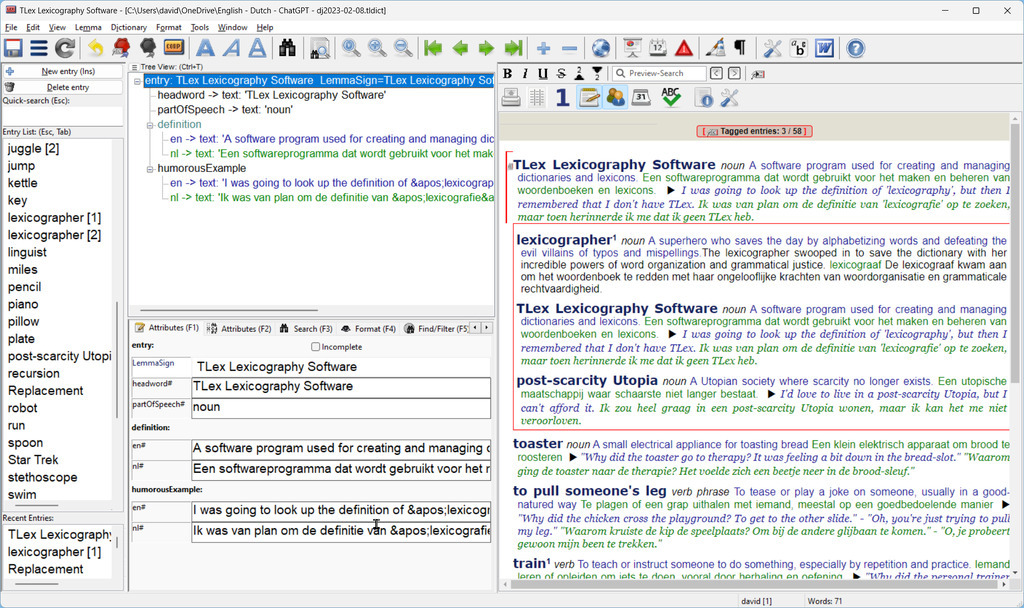Switch to Attributes (F2) tab
Screen dimensions: 1024x608
click(x=239, y=328)
